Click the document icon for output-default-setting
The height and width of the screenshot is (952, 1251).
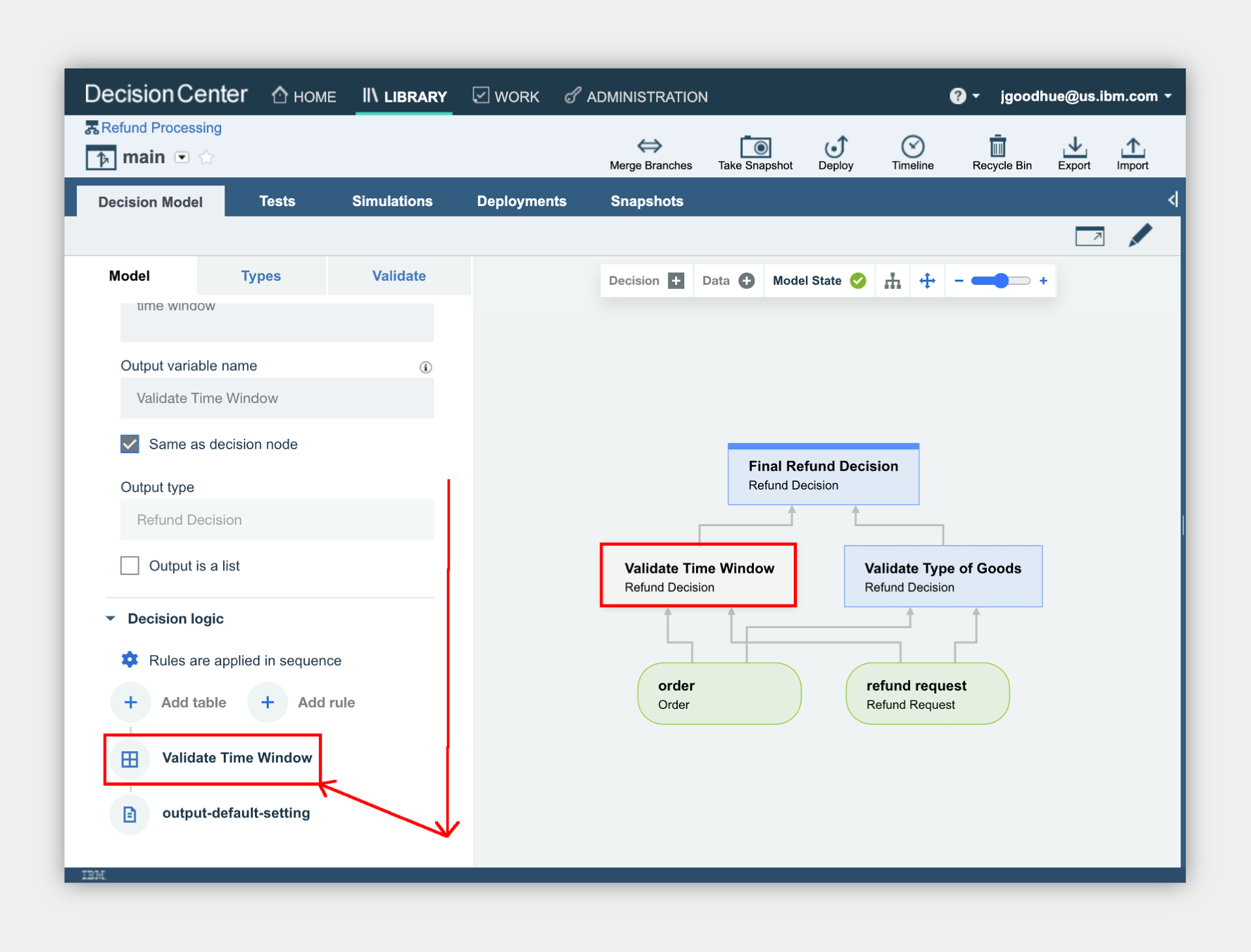point(130,814)
